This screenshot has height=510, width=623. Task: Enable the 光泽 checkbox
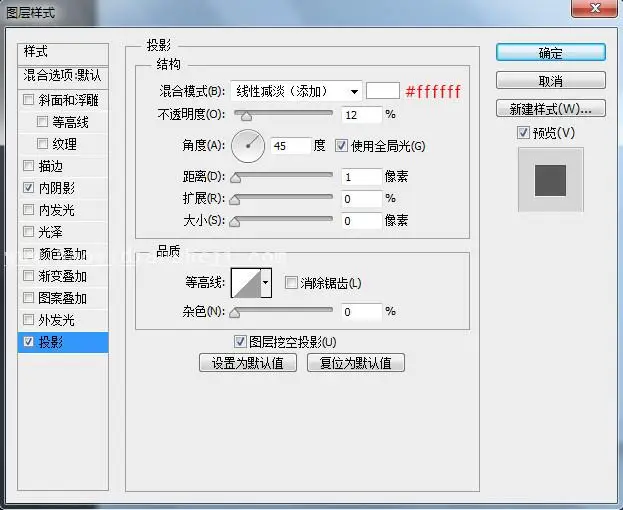(29, 231)
